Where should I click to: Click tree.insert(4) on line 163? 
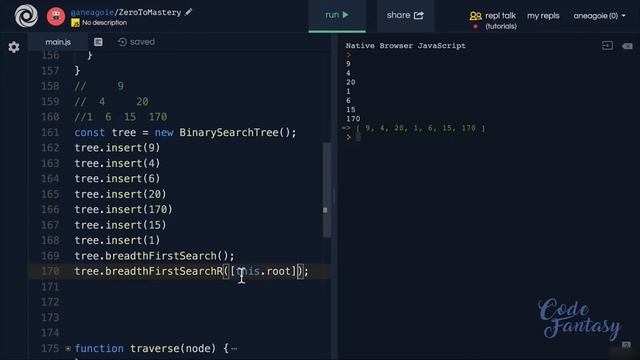117,163
